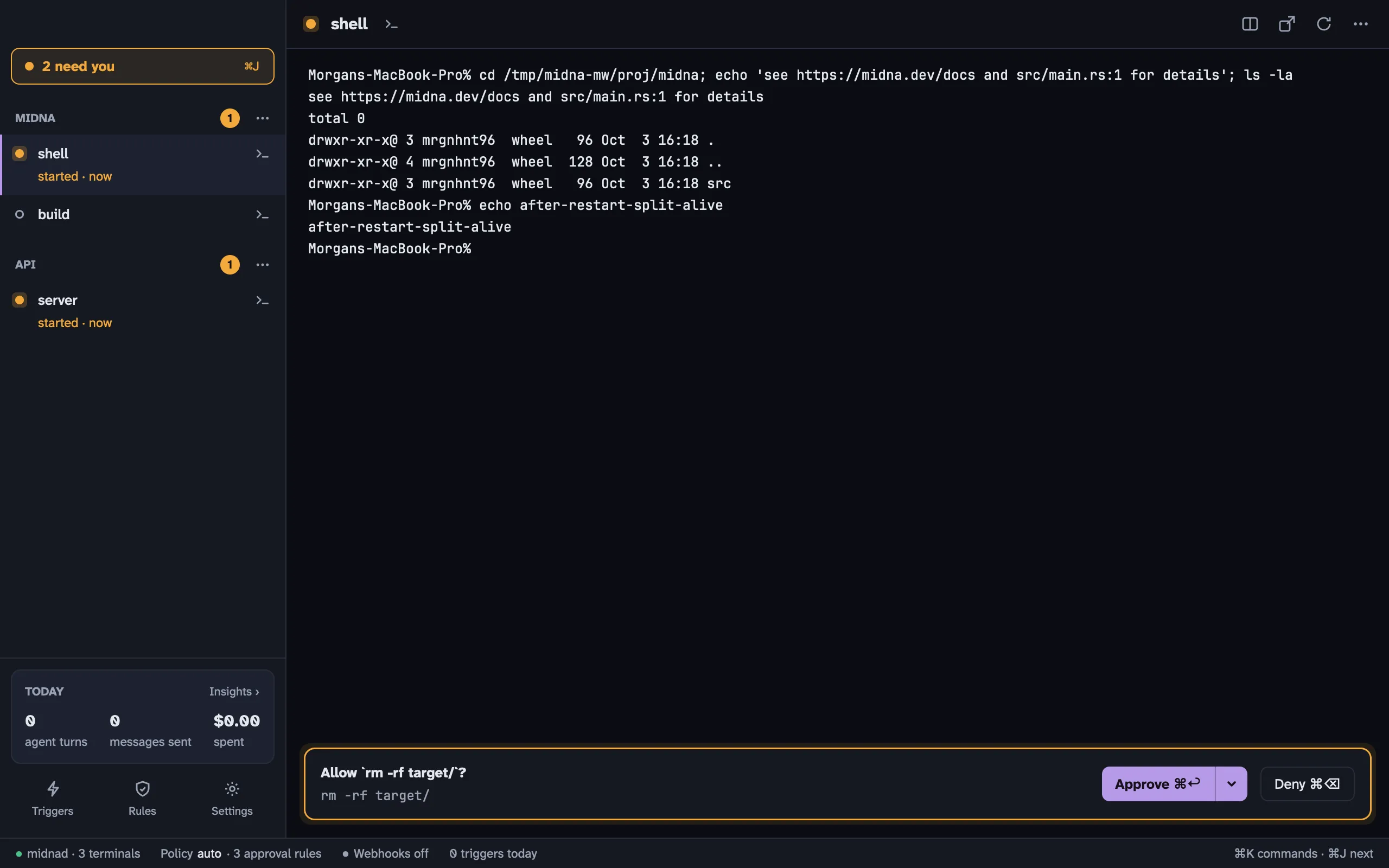Viewport: 1389px width, 868px height.
Task: Restart the shell with the refresh icon
Action: coord(1323,24)
